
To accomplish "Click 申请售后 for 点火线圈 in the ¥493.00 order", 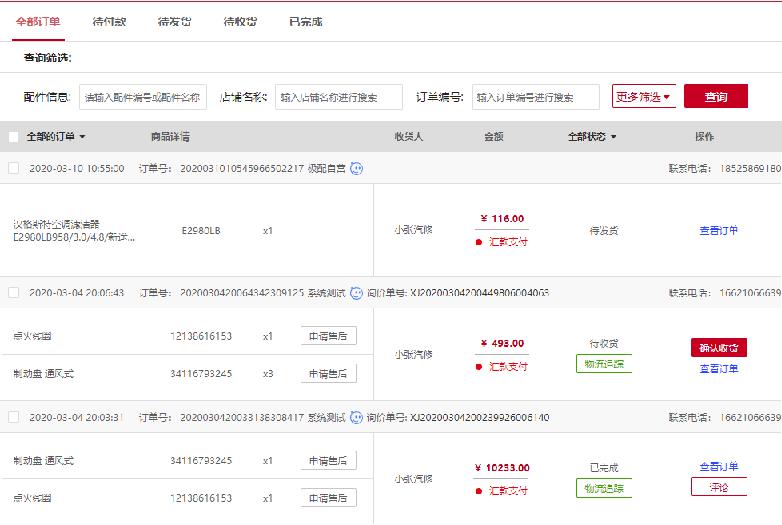I will tap(328, 336).
